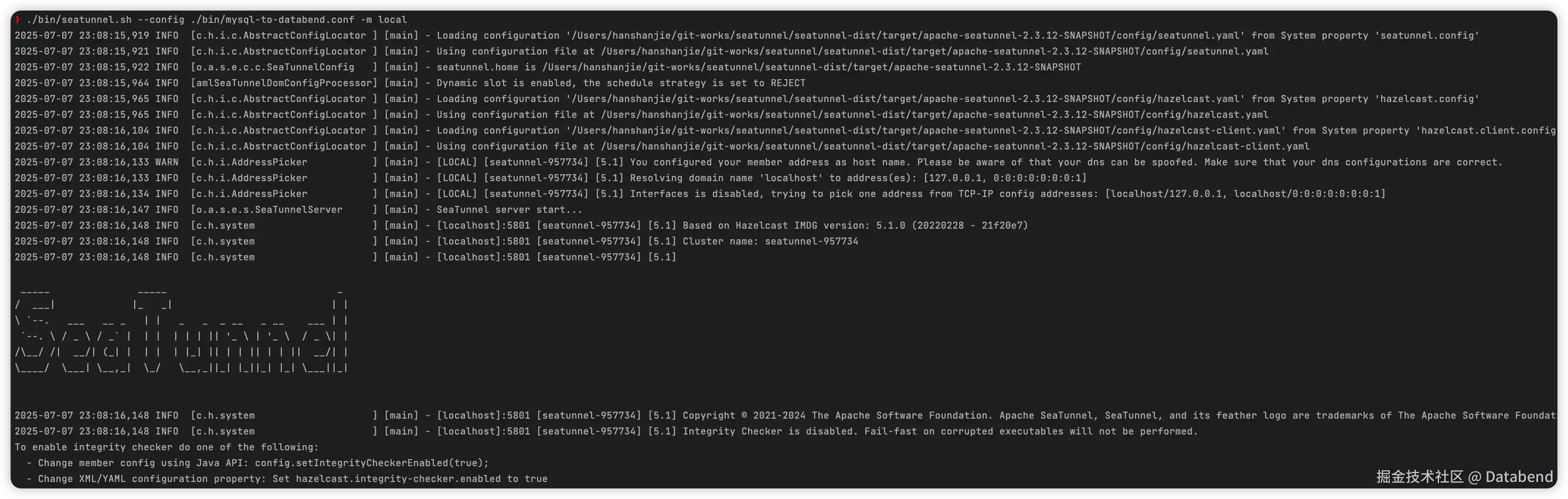The height and width of the screenshot is (499, 1568).
Task: Click 'Resolving domain name localhost' log line
Action: click(550, 178)
